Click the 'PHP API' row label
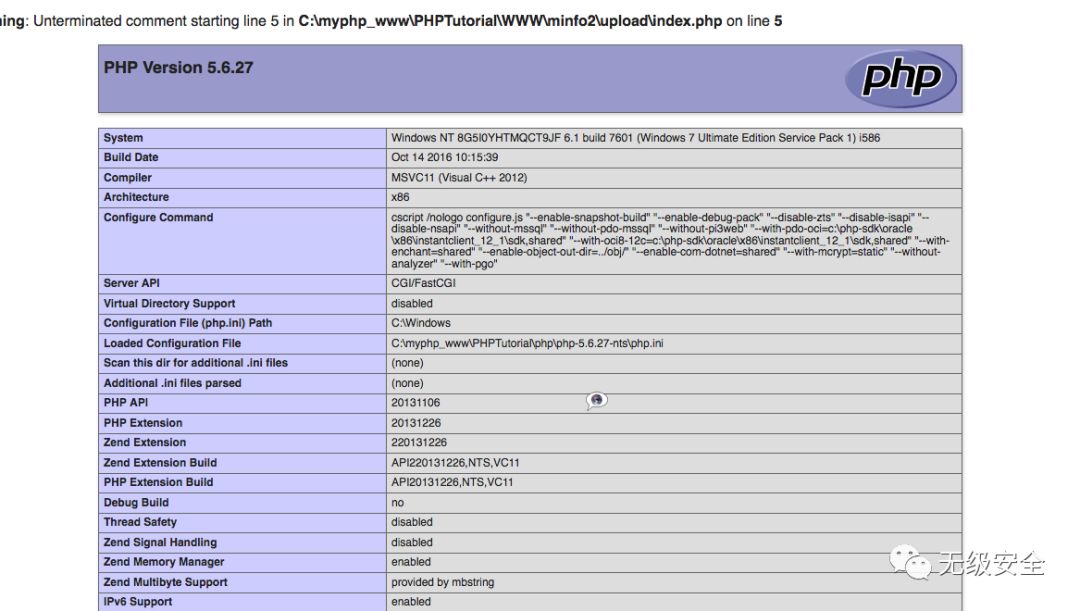Viewport: 1080px width, 611px height. click(126, 402)
